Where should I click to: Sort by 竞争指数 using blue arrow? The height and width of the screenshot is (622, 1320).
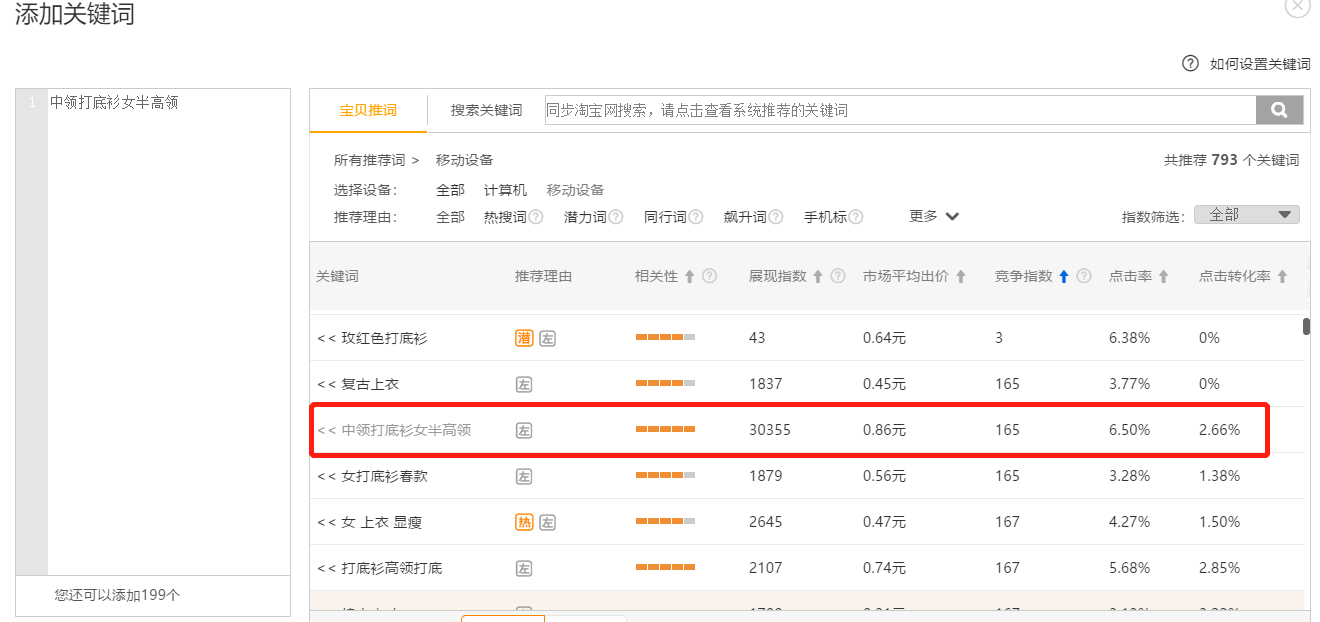click(x=1064, y=277)
